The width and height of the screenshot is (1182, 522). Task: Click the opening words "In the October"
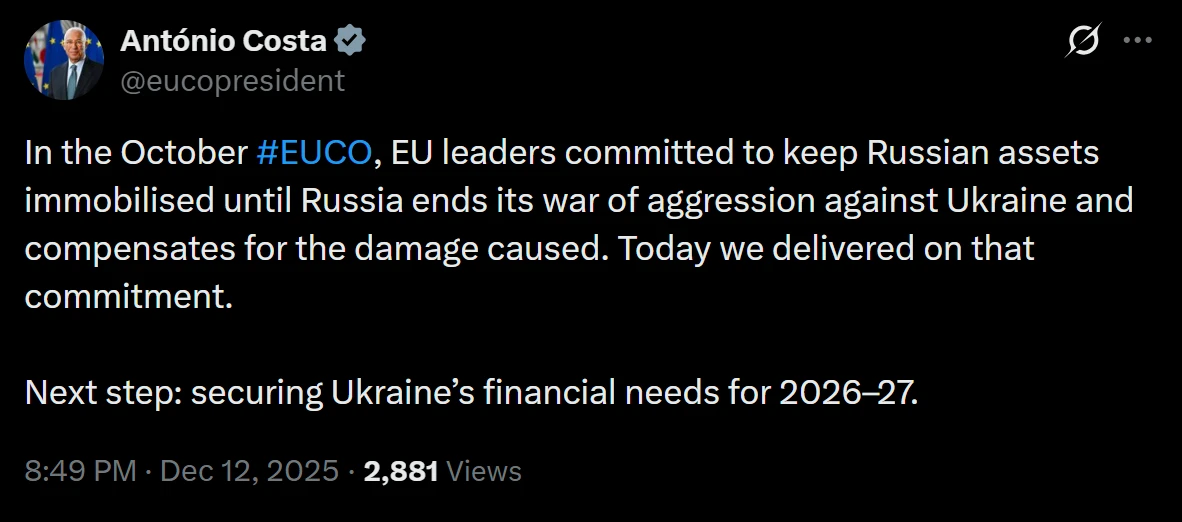coord(135,153)
